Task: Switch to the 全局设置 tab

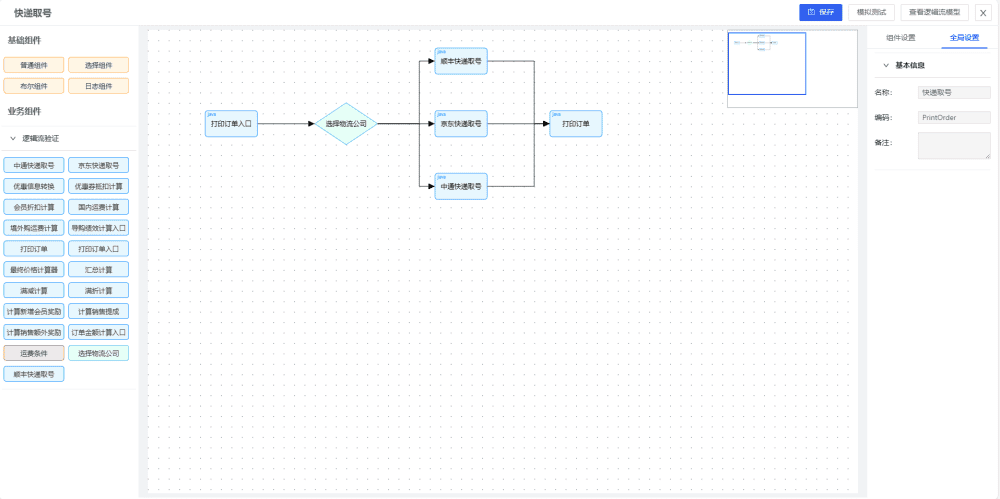Action: point(965,37)
